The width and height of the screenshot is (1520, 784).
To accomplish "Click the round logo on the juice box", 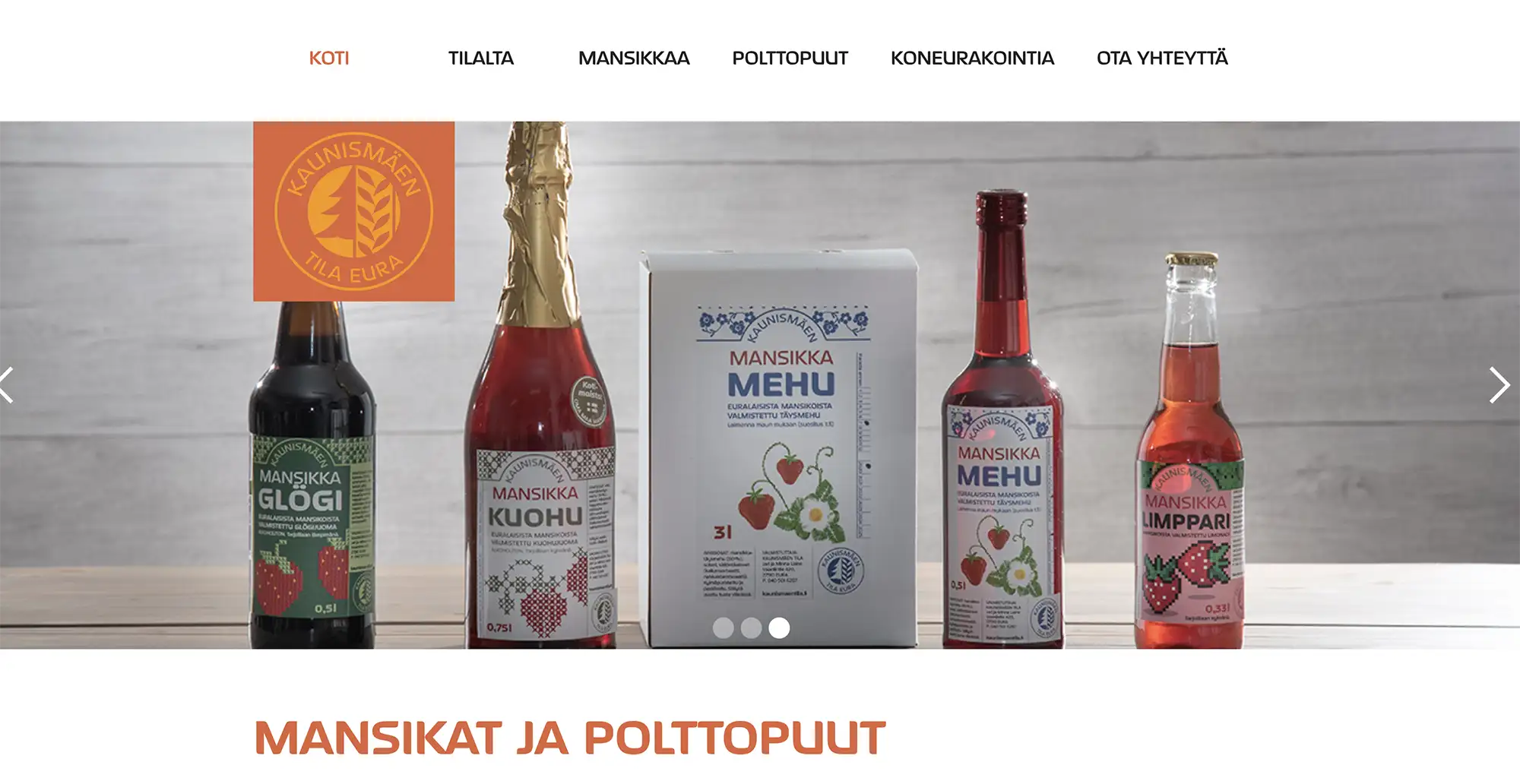I will tap(841, 569).
